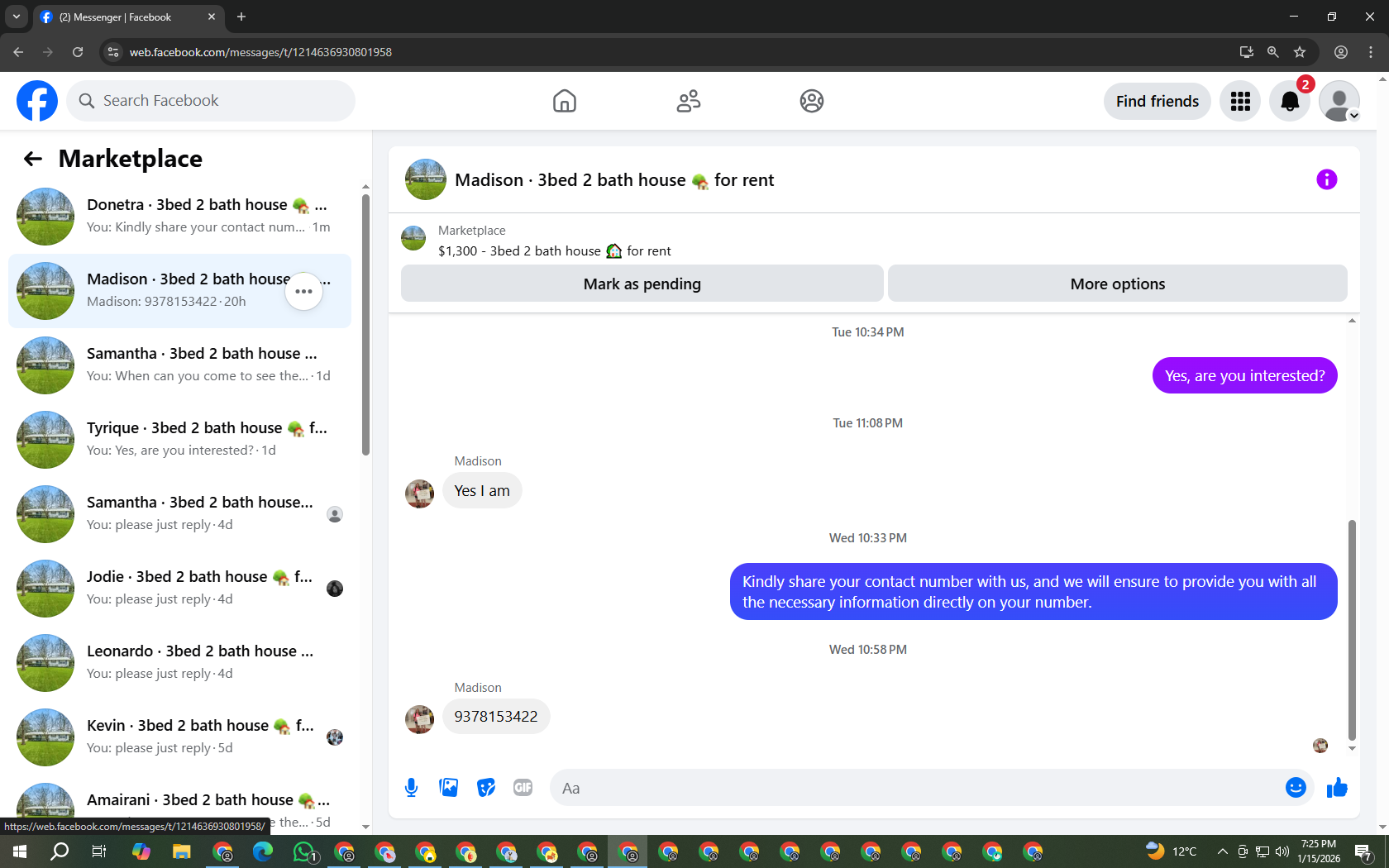Click Madison's avatar beside phone number message
1389x868 pixels.
pyautogui.click(x=420, y=719)
